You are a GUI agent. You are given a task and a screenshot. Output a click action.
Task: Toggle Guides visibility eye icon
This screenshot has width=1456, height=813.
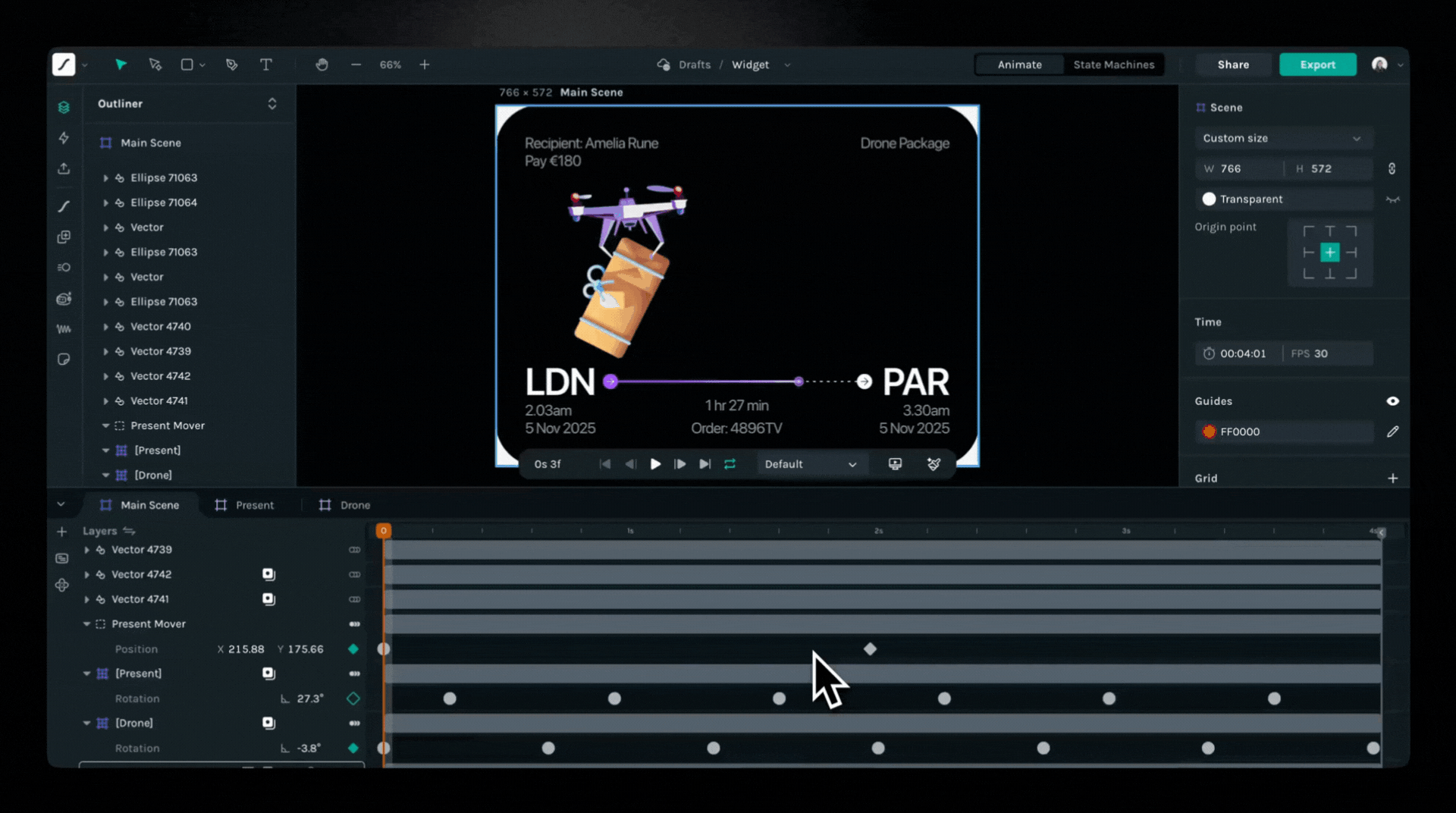tap(1392, 401)
